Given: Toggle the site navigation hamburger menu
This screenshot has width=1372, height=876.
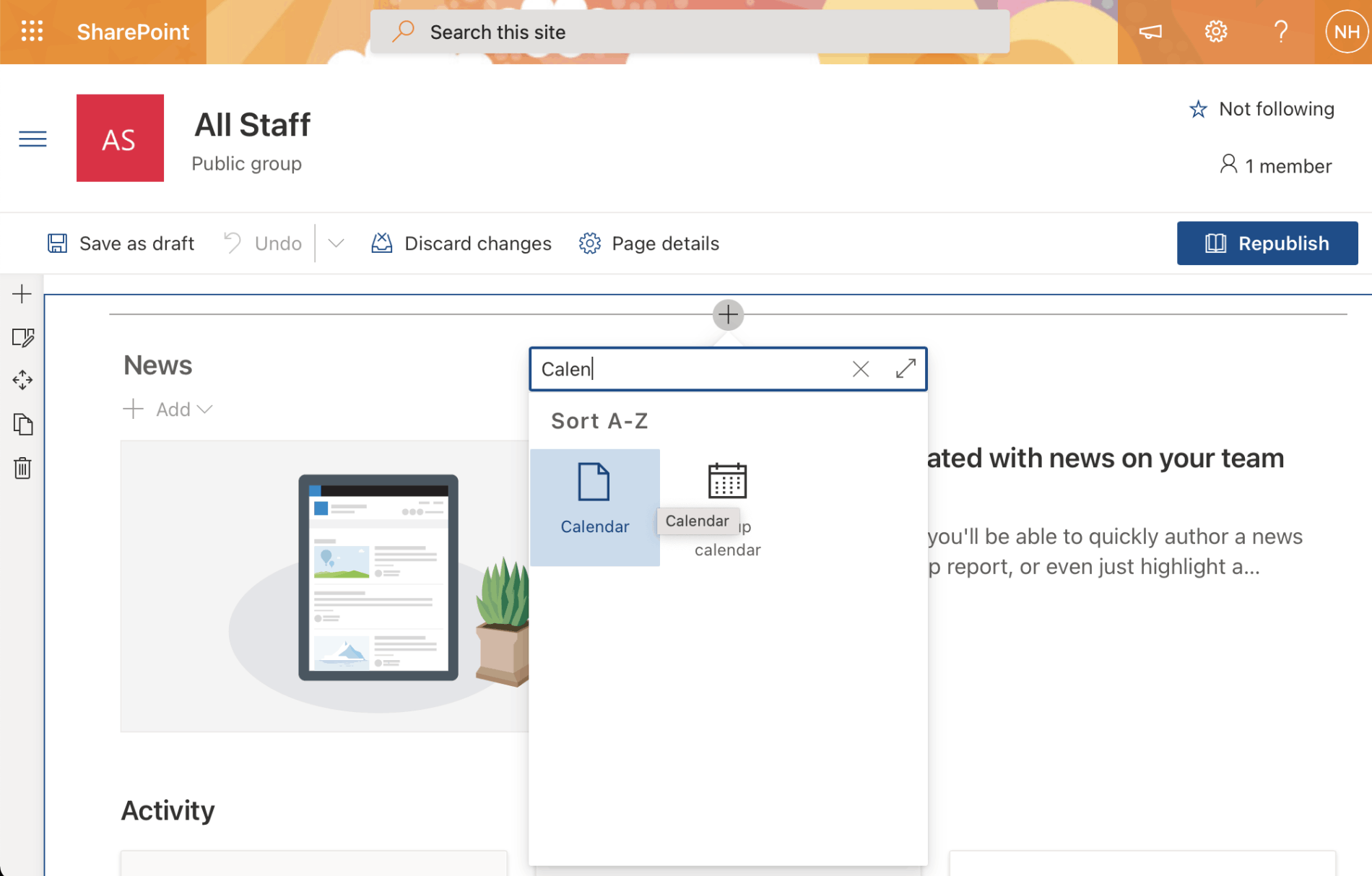Looking at the screenshot, I should pyautogui.click(x=32, y=139).
